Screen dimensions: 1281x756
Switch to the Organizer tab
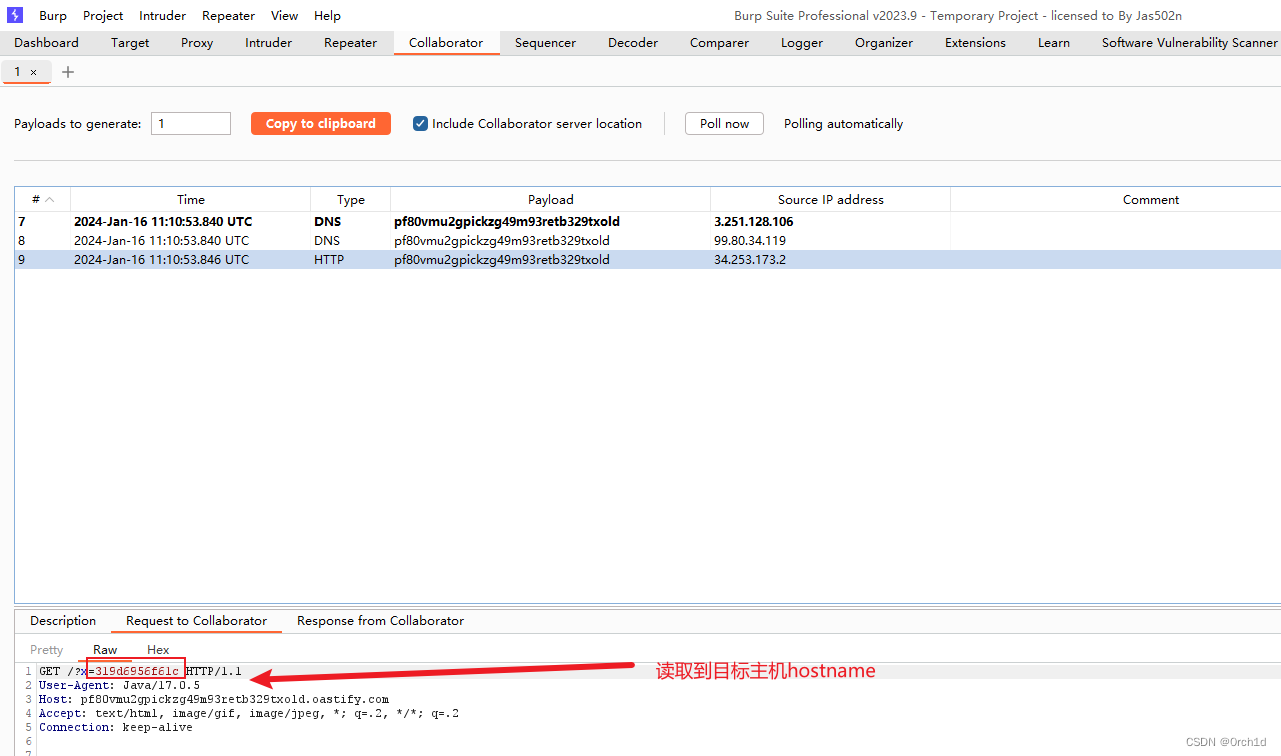[884, 43]
